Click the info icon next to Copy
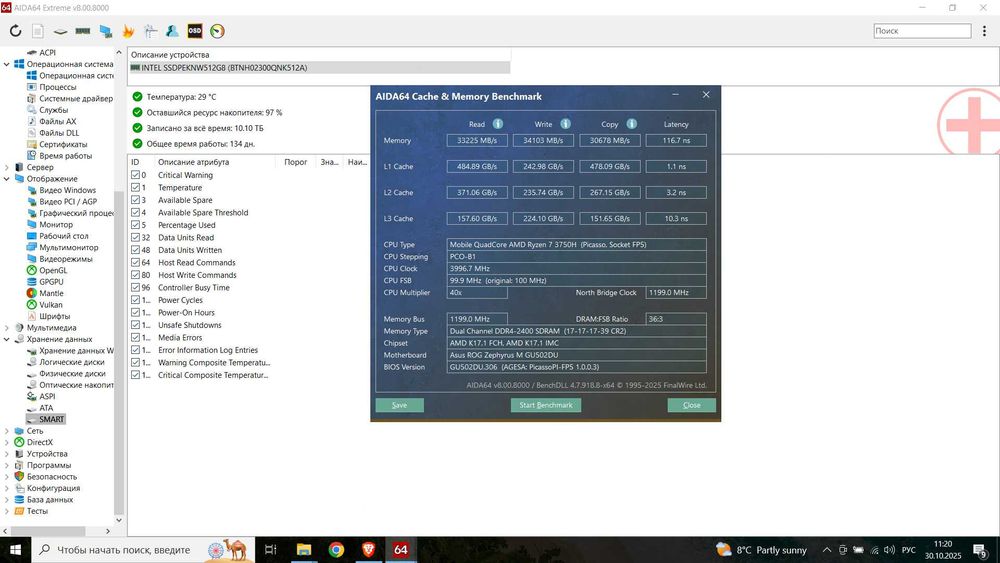The image size is (1000, 563). [631, 124]
